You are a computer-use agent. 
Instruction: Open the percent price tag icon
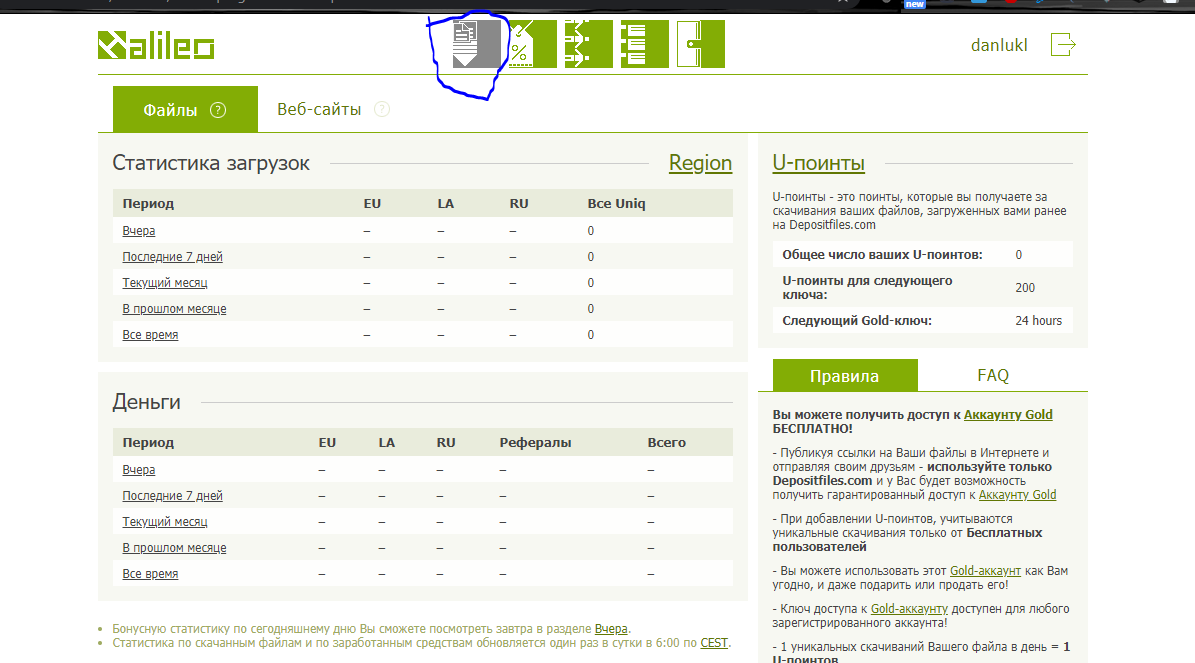click(533, 44)
